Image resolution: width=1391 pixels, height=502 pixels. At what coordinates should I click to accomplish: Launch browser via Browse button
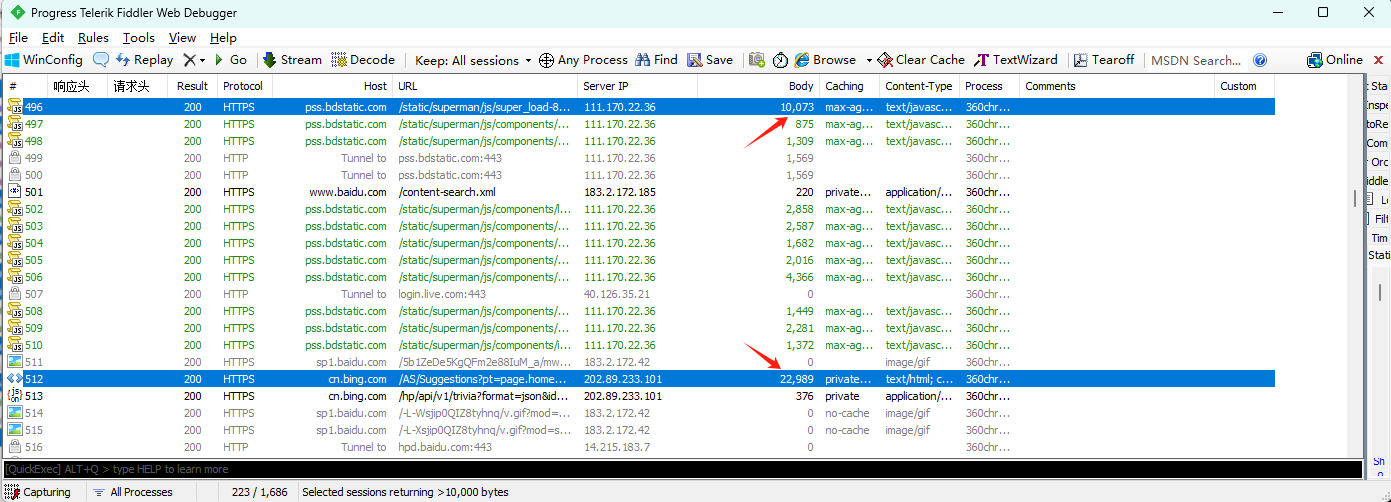click(826, 60)
